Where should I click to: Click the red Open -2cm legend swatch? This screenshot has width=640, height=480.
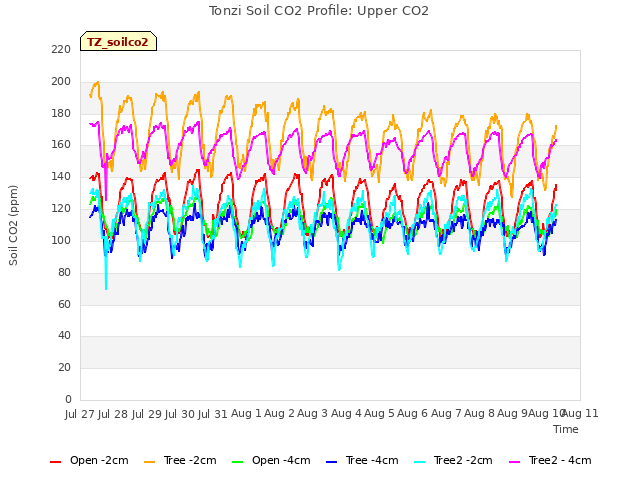click(56, 462)
